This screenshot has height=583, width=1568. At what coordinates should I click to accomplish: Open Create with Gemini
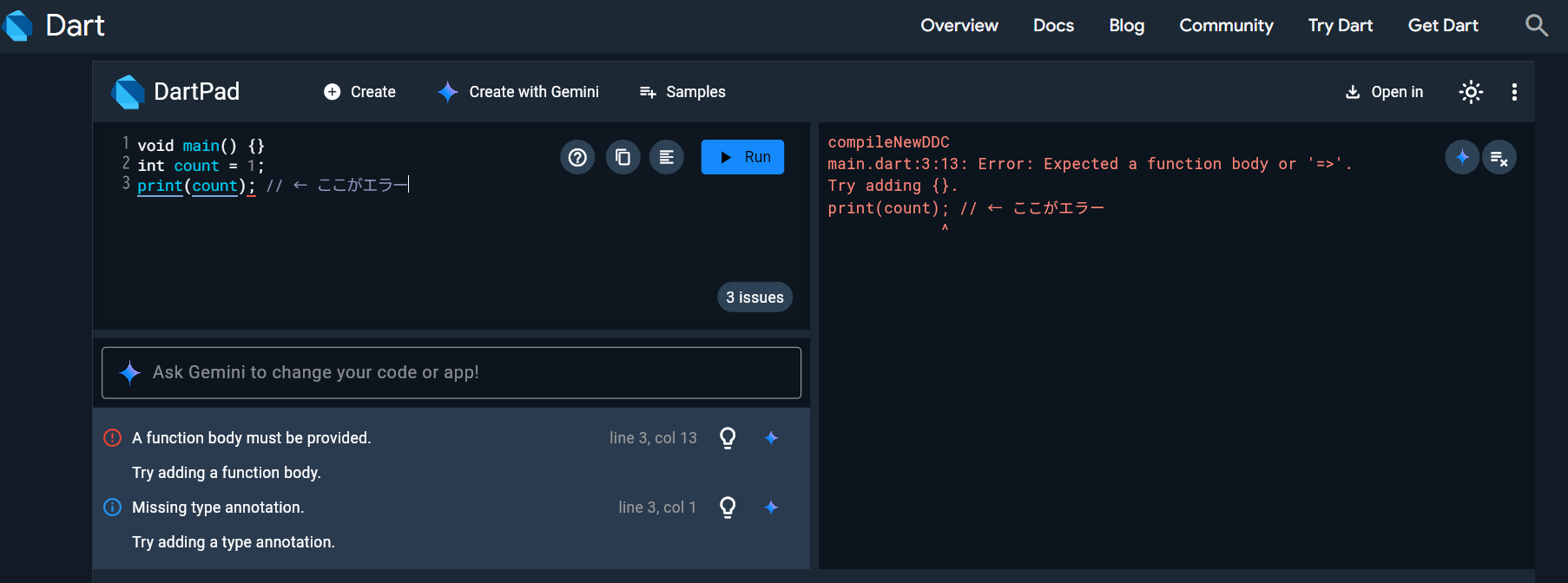(x=518, y=92)
